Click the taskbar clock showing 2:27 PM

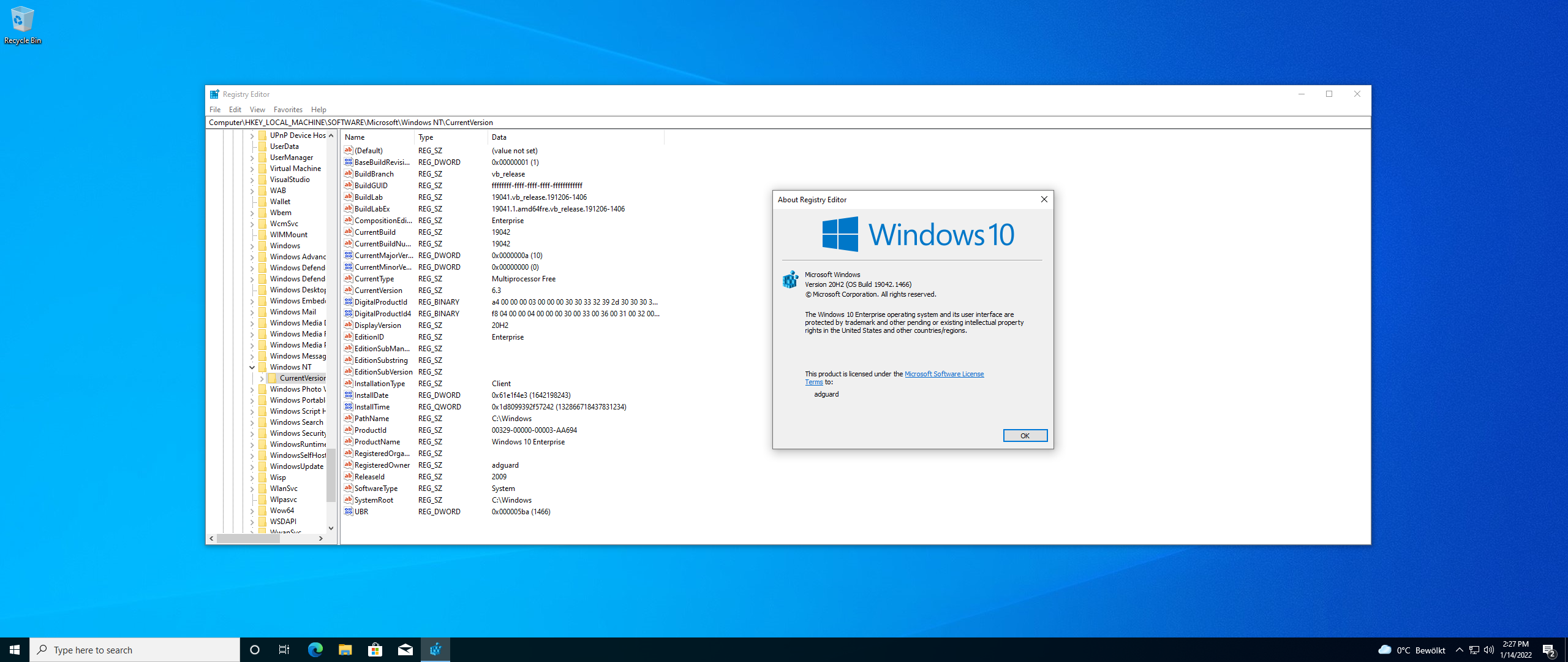click(x=1515, y=650)
